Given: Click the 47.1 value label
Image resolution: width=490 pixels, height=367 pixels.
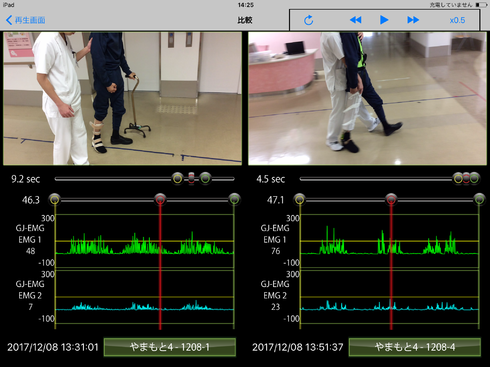Looking at the screenshot, I should 275,200.
